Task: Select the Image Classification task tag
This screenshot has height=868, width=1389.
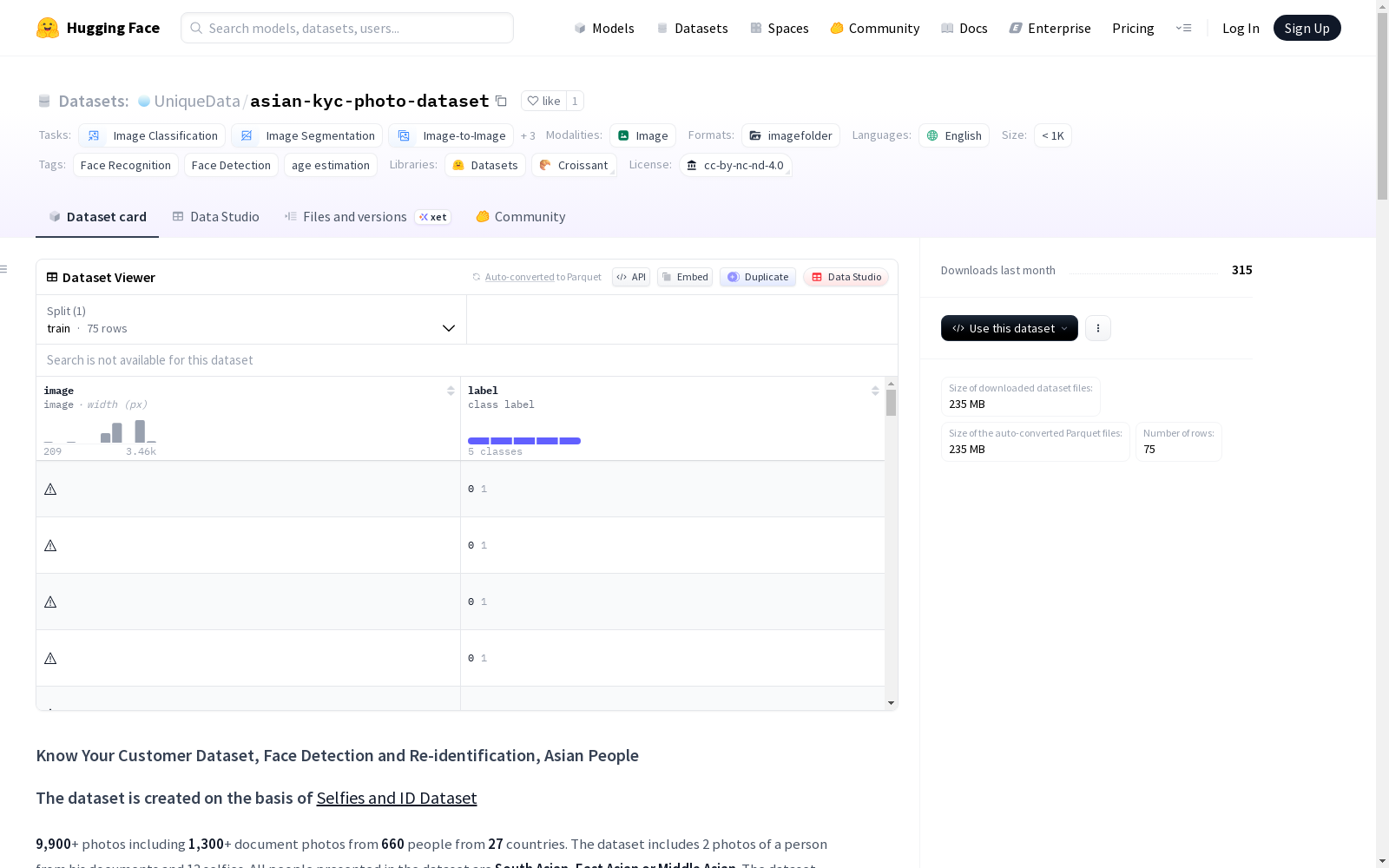Action: pos(152,135)
